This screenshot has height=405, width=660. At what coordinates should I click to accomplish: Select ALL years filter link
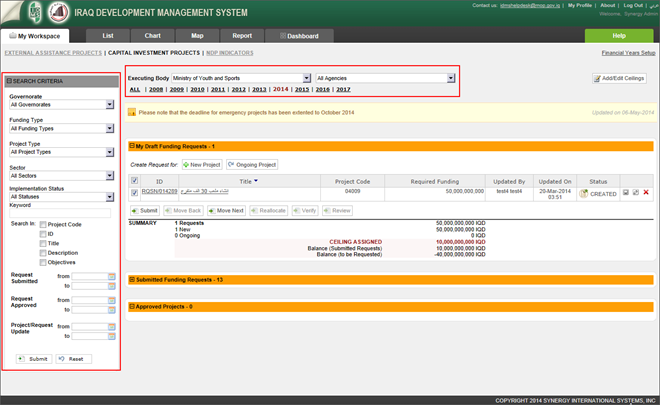(135, 89)
